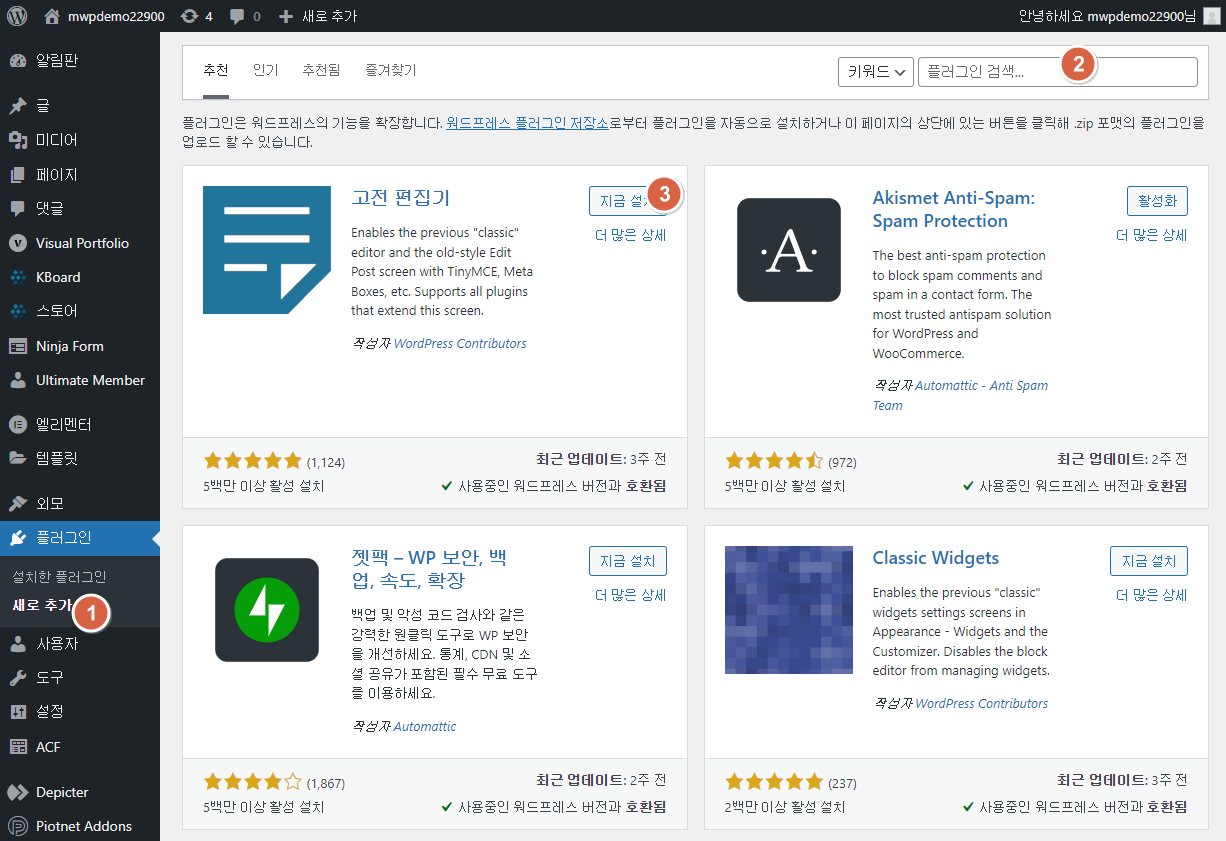Open the WordPress logo menu

17,16
